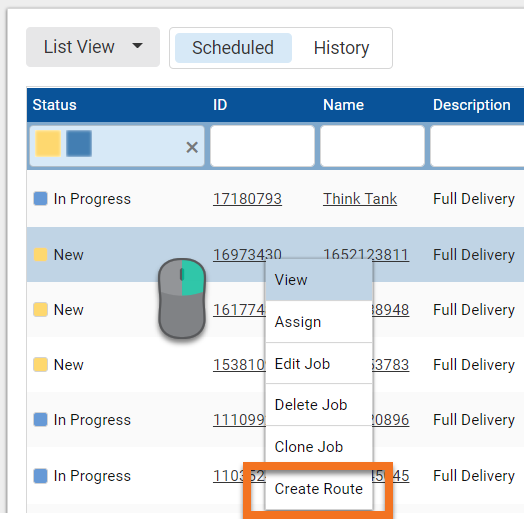Open the List View dropdown
Viewport: 524px width, 519px height.
[x=93, y=47]
